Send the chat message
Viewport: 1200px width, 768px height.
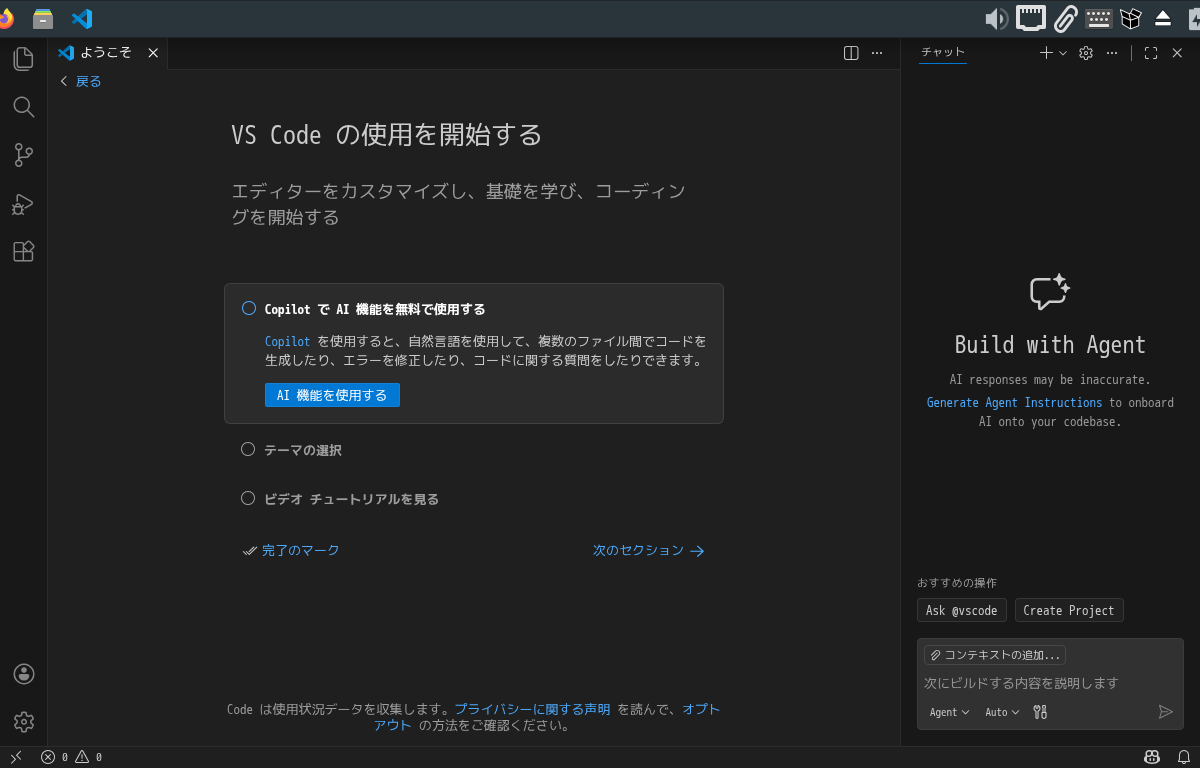(x=1165, y=712)
